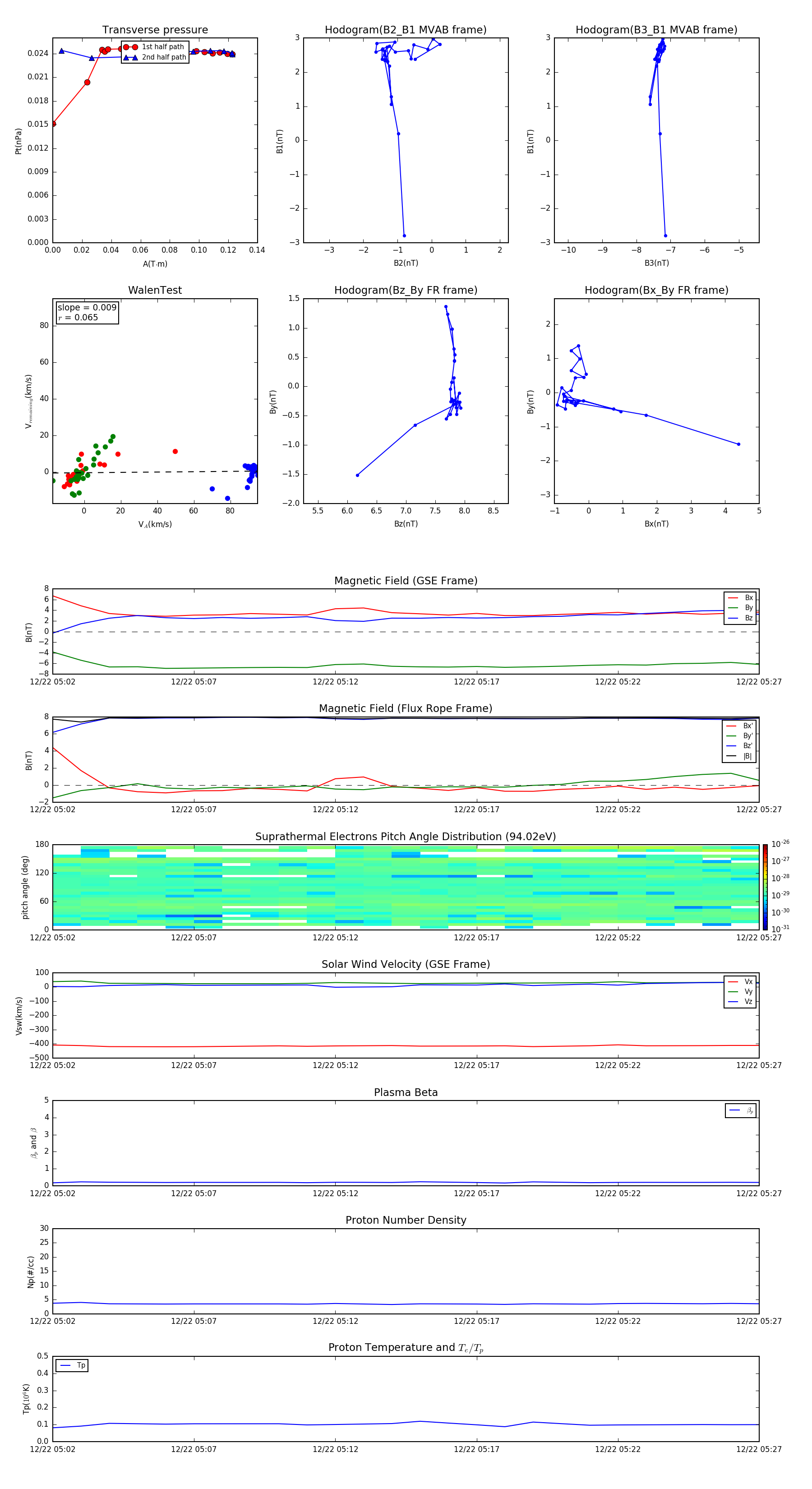Click the "r = 0.065" annotation
Viewport: 812px width, 1489px height.
[x=78, y=317]
